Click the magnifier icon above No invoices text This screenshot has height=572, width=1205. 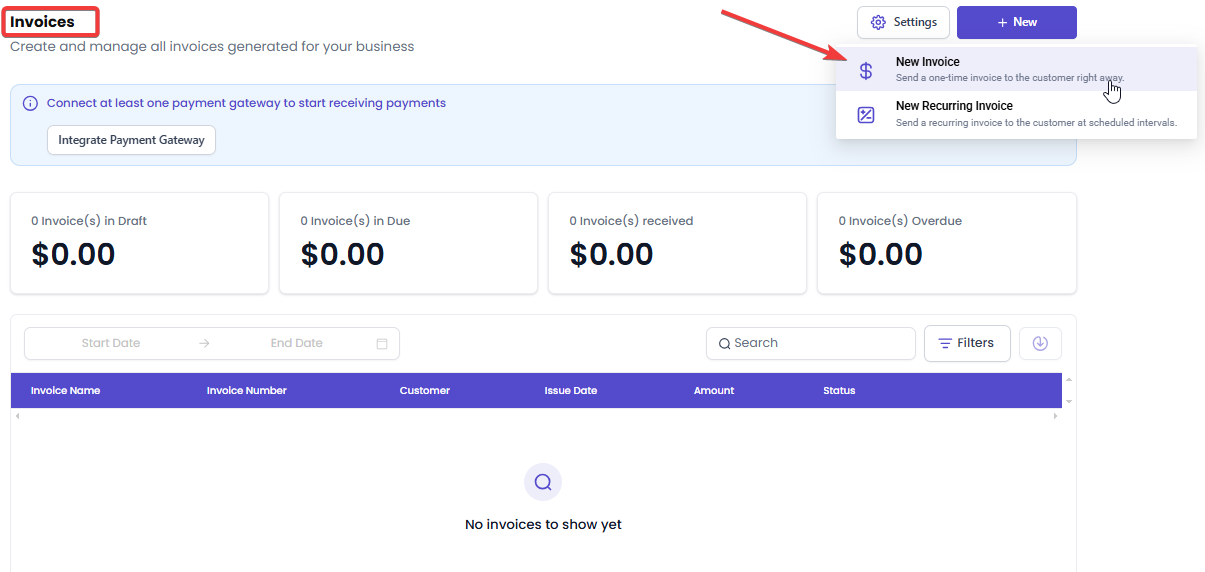tap(543, 482)
